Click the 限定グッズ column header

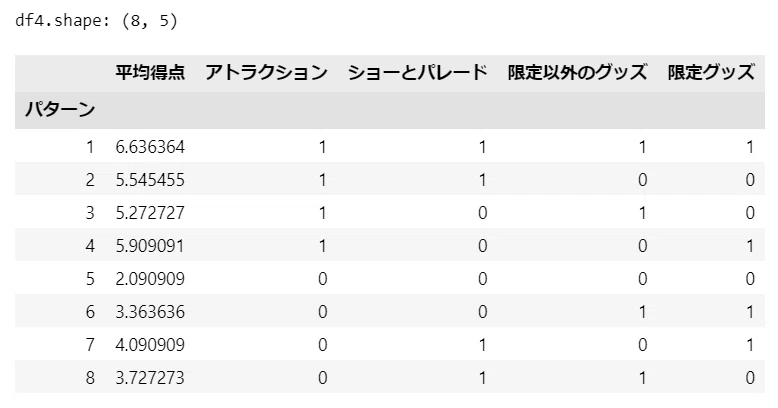click(x=711, y=72)
